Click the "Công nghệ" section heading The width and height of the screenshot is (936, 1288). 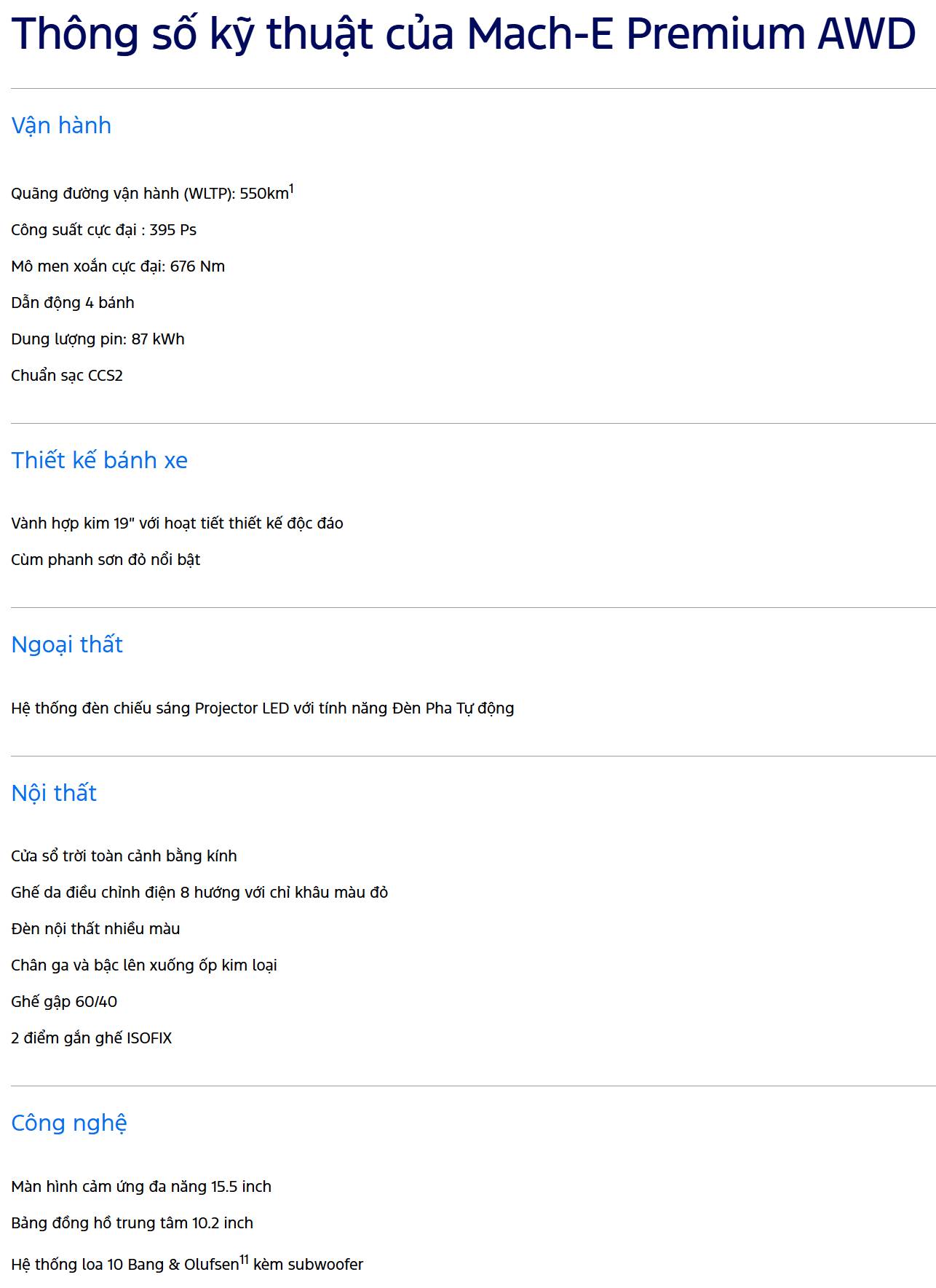tap(69, 1123)
